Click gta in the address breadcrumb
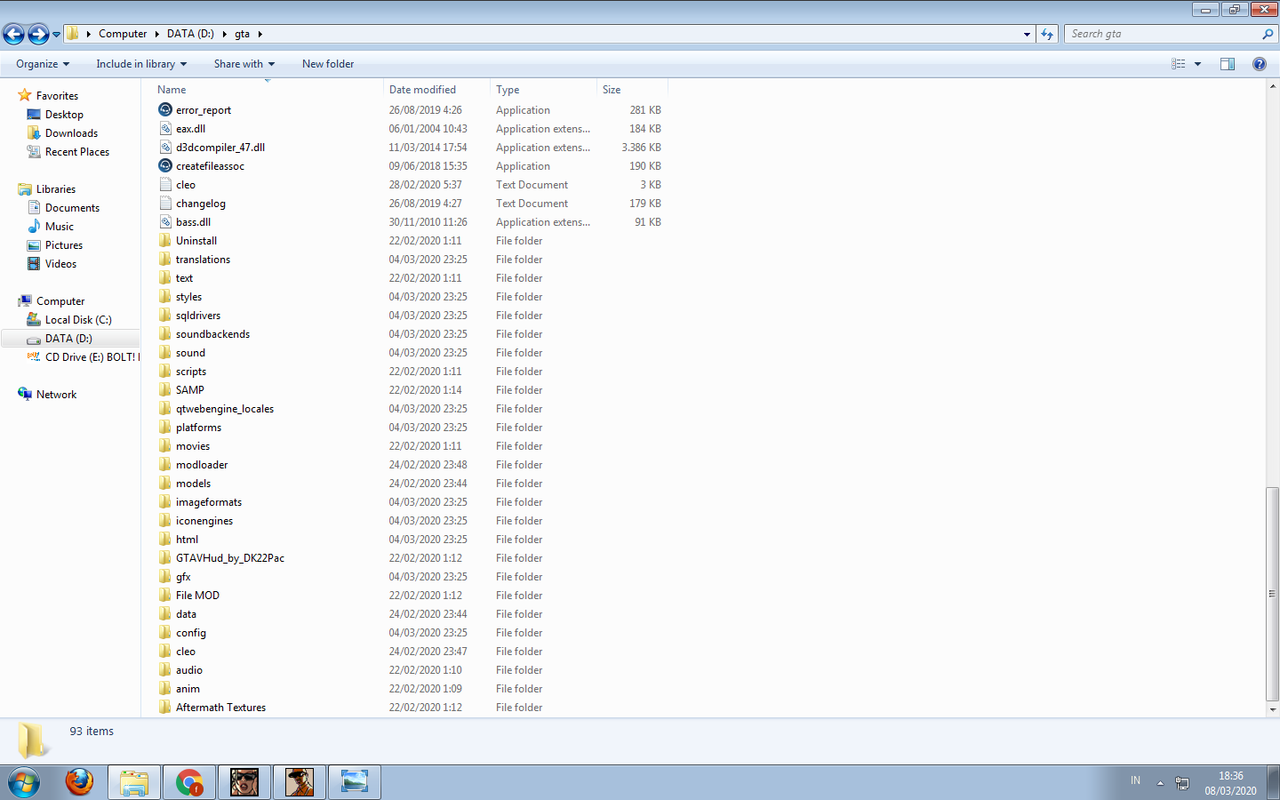The height and width of the screenshot is (800, 1280). coord(243,34)
